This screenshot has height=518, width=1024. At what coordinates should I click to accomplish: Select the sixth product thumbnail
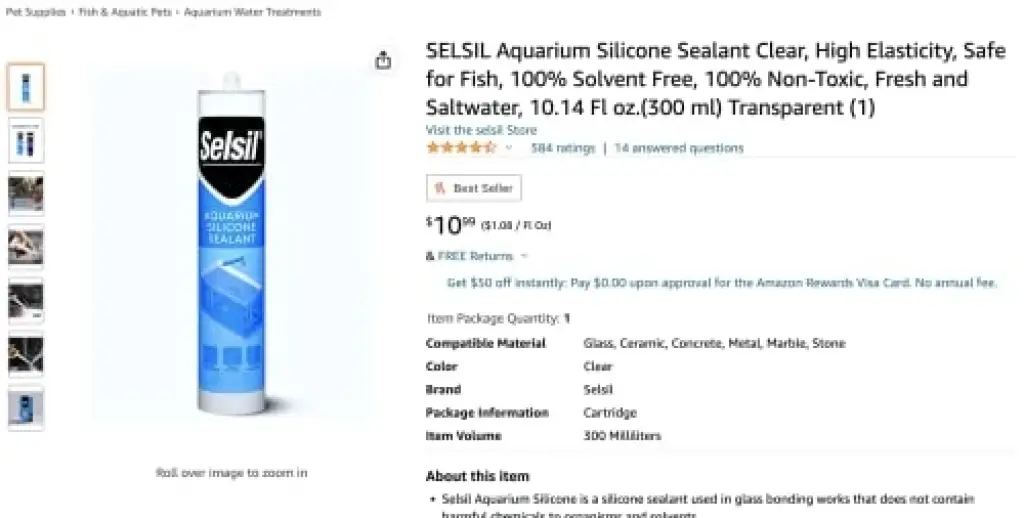26,355
